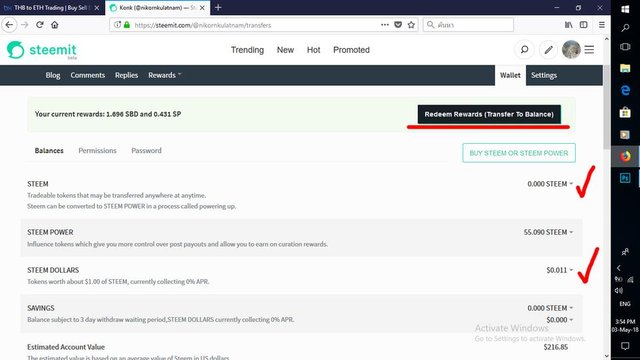Open the user avatar menu

tap(571, 50)
